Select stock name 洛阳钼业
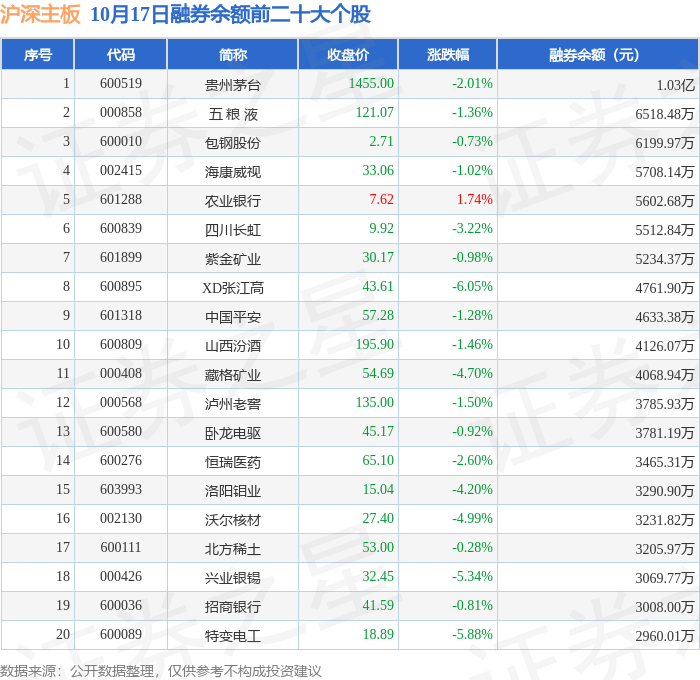Image resolution: width=700 pixels, height=680 pixels. 233,491
